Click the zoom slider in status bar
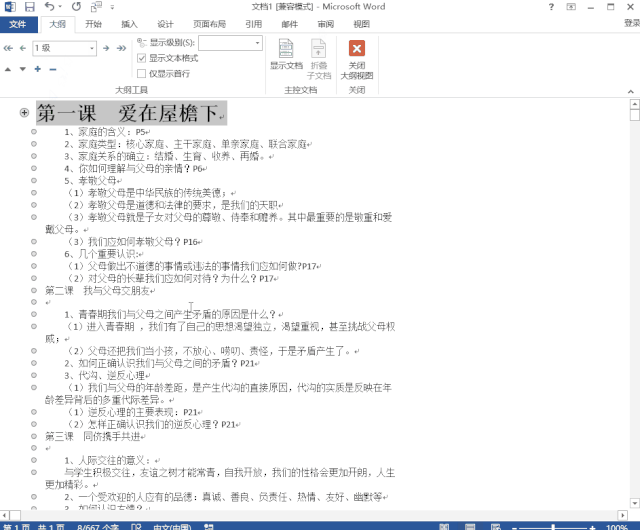The width and height of the screenshot is (640, 530). 560,526
